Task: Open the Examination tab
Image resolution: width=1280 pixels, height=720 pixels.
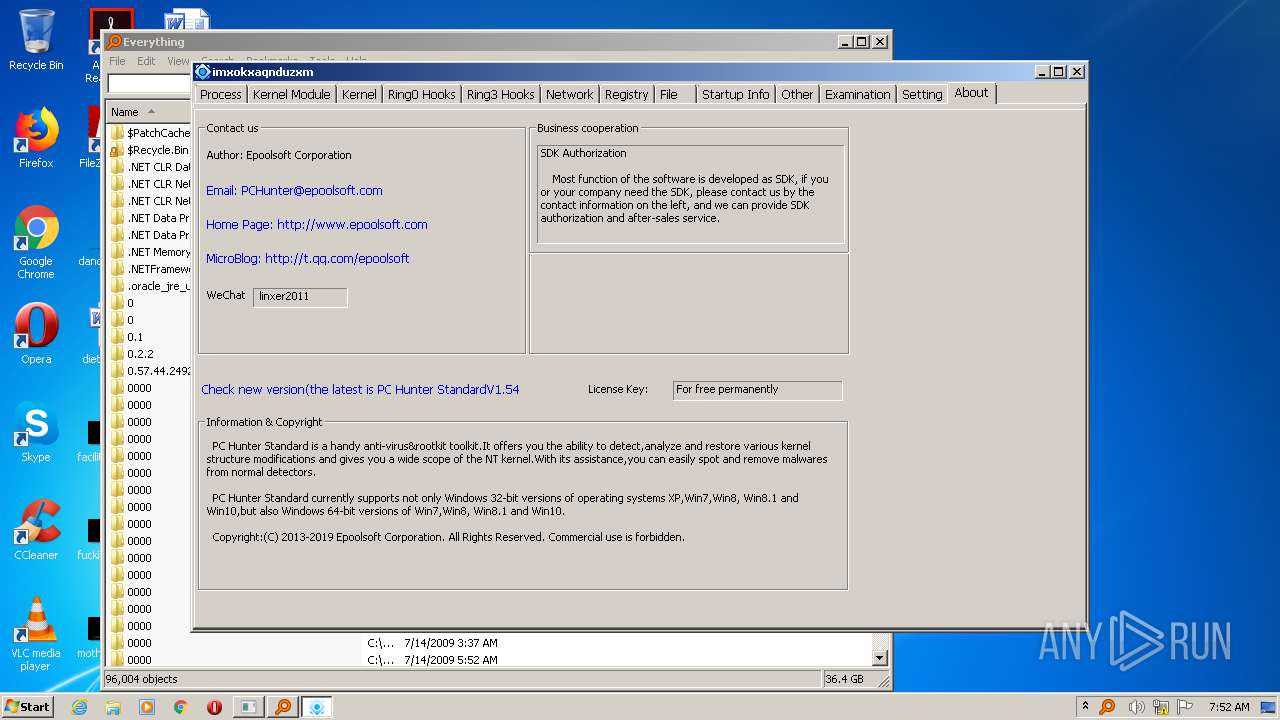Action: pyautogui.click(x=857, y=94)
